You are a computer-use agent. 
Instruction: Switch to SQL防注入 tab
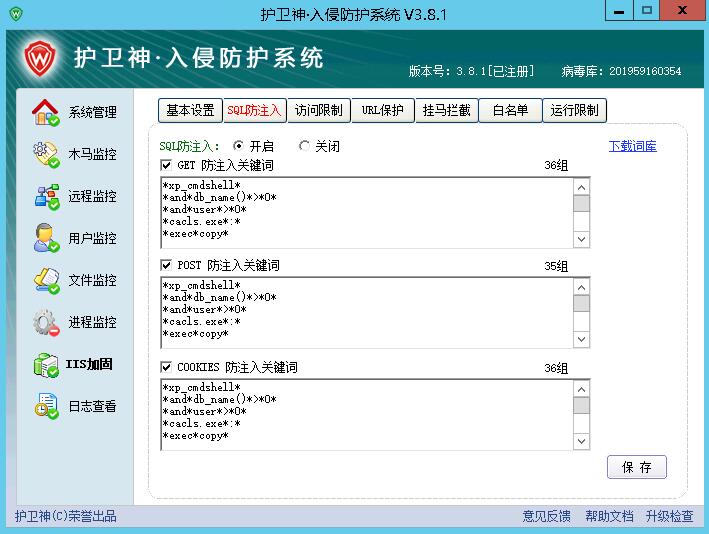tap(255, 110)
